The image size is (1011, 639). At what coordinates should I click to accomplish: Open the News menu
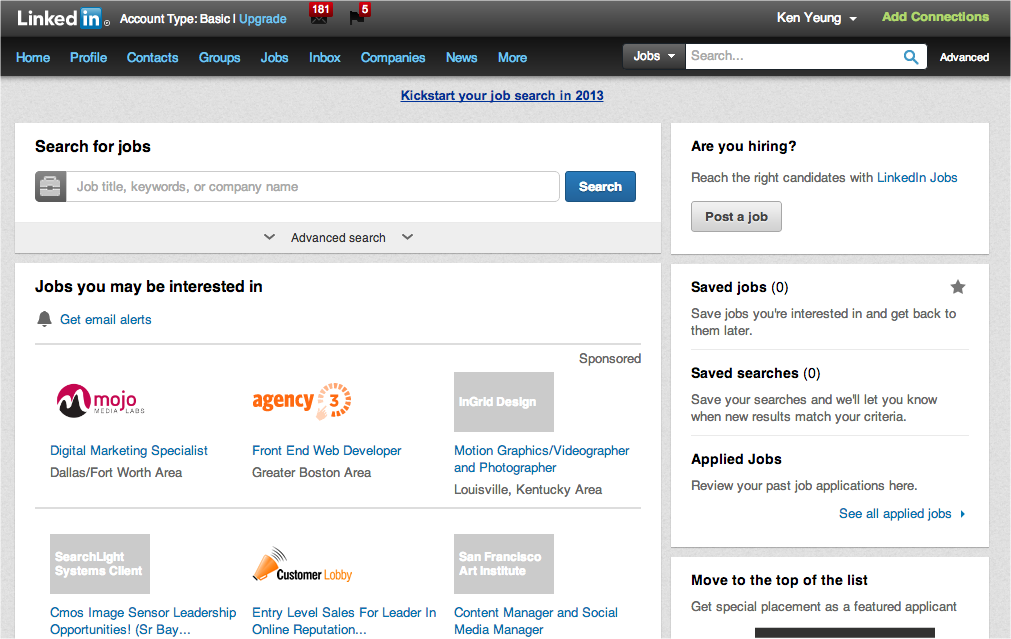[462, 57]
